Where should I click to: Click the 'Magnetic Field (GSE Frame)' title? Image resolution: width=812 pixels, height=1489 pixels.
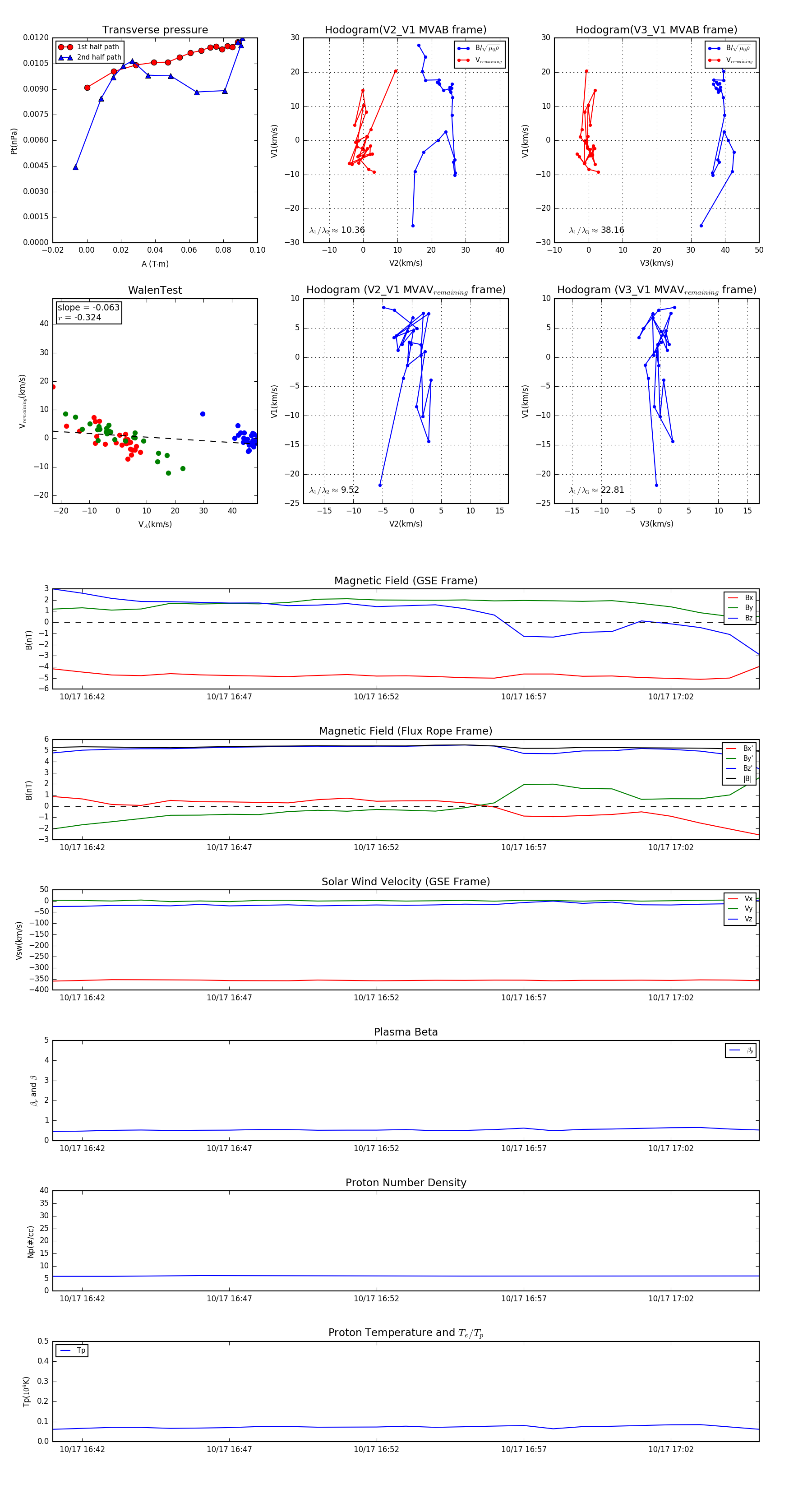(x=406, y=581)
